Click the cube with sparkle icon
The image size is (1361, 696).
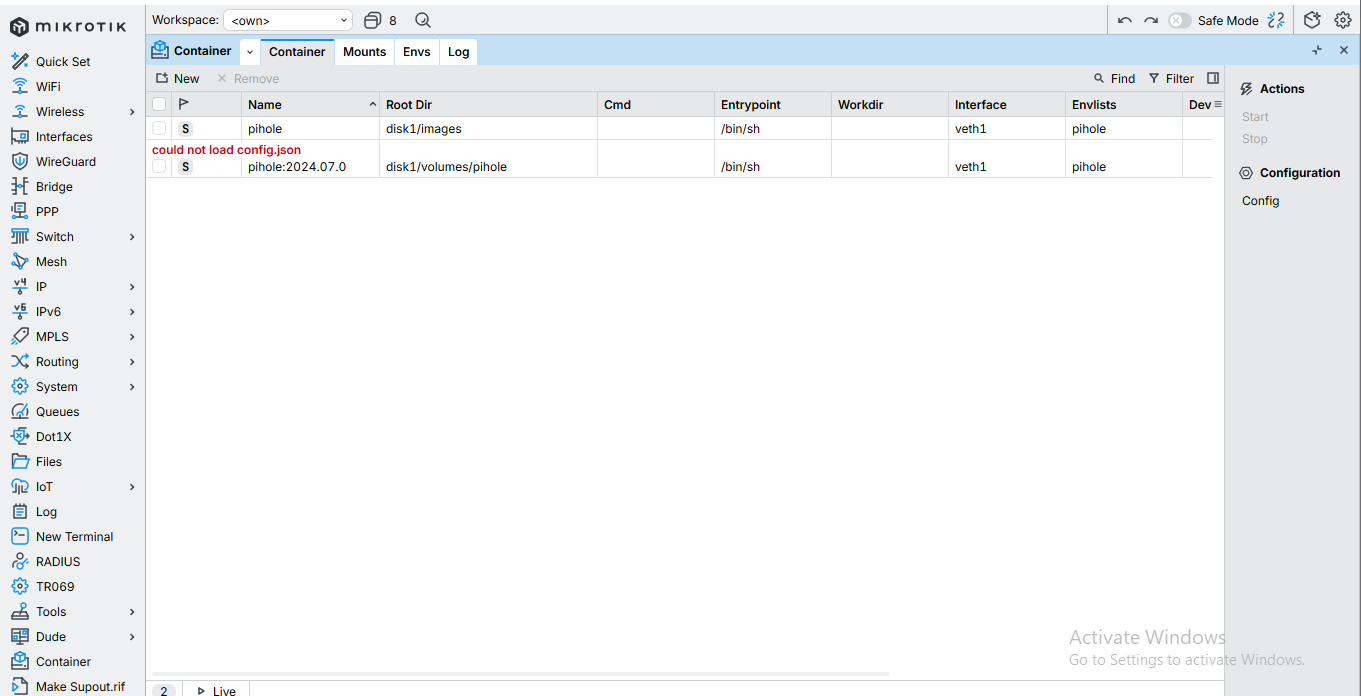(1312, 20)
